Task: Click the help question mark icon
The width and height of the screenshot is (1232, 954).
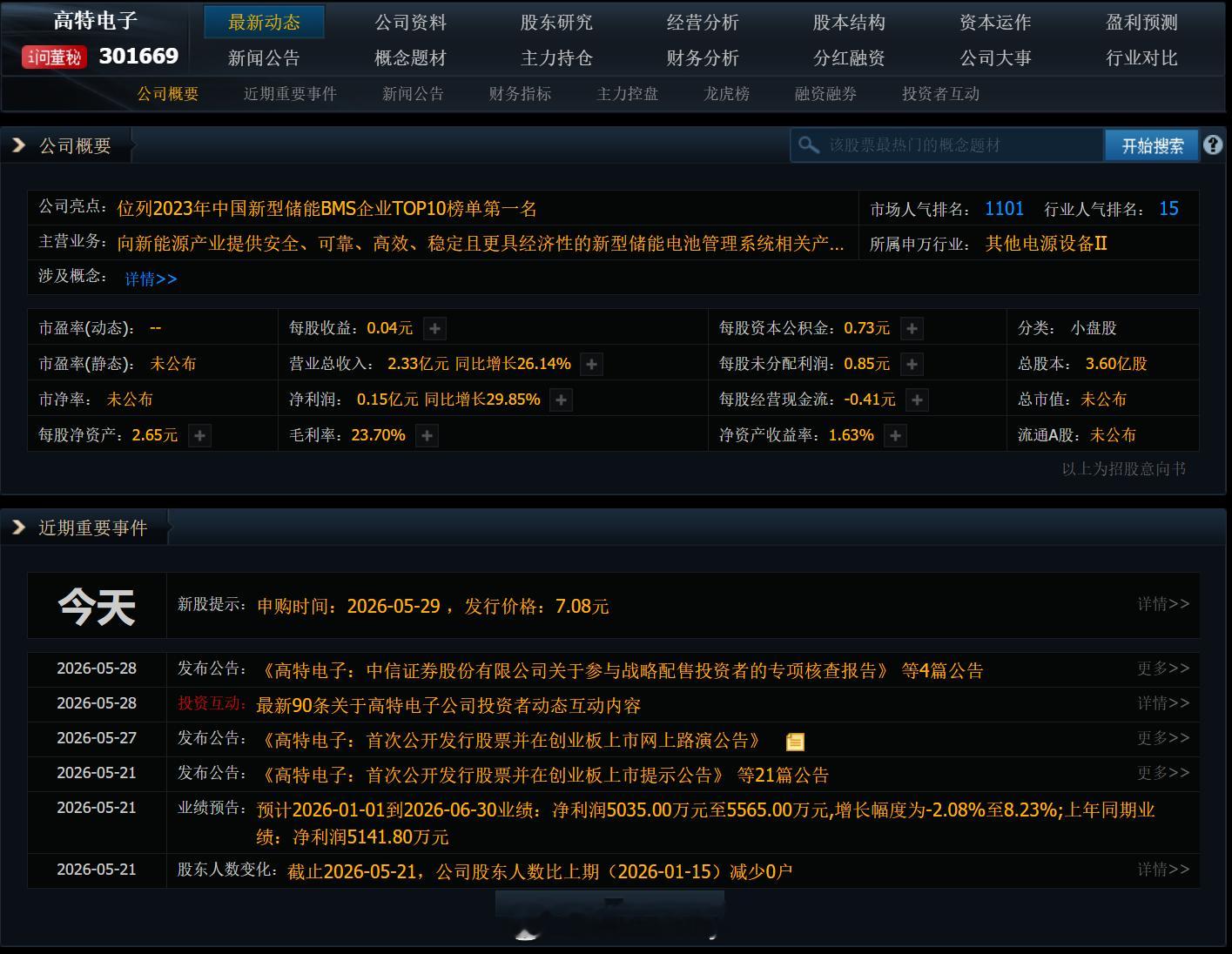Action: (x=1213, y=145)
